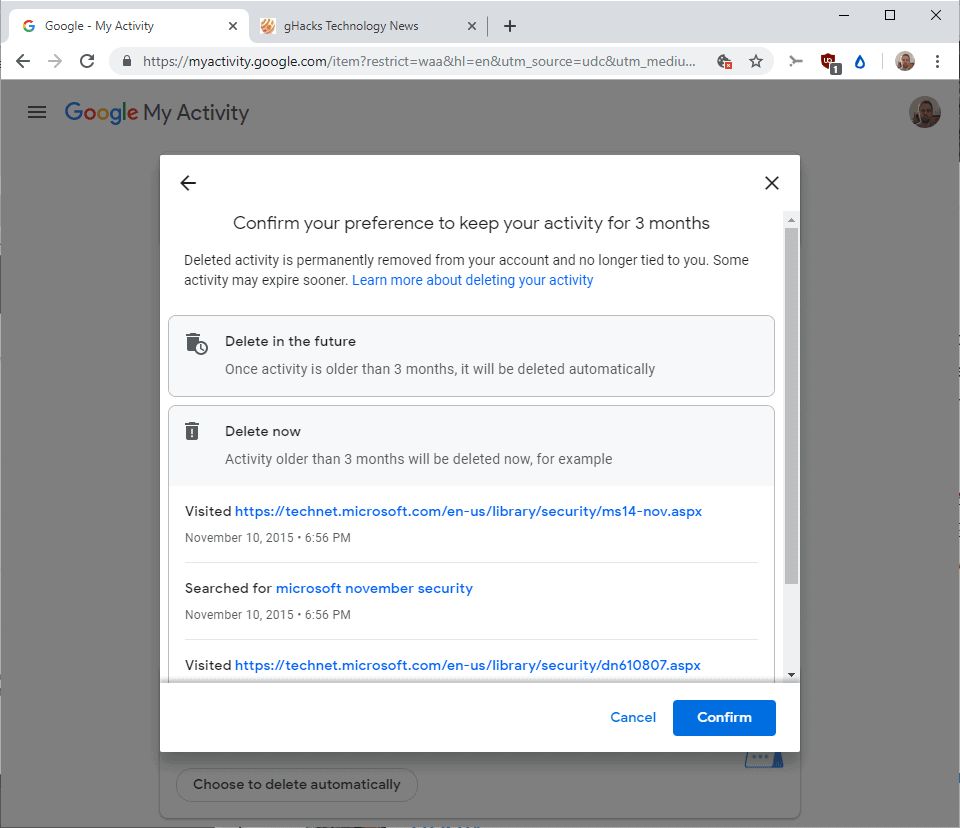
Task: Open the dn610807.aspx technet link
Action: coord(468,665)
